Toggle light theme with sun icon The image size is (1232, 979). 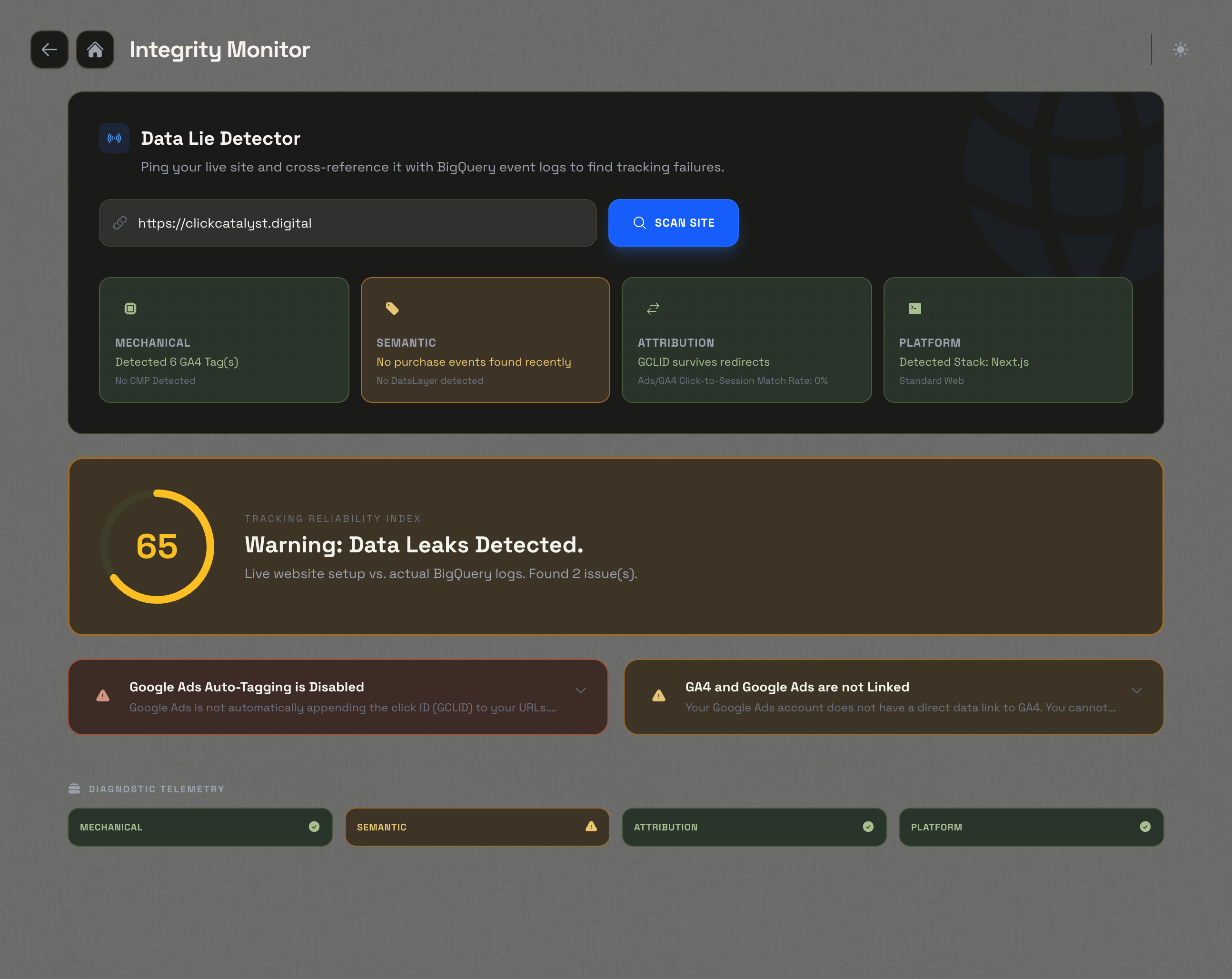tap(1180, 50)
